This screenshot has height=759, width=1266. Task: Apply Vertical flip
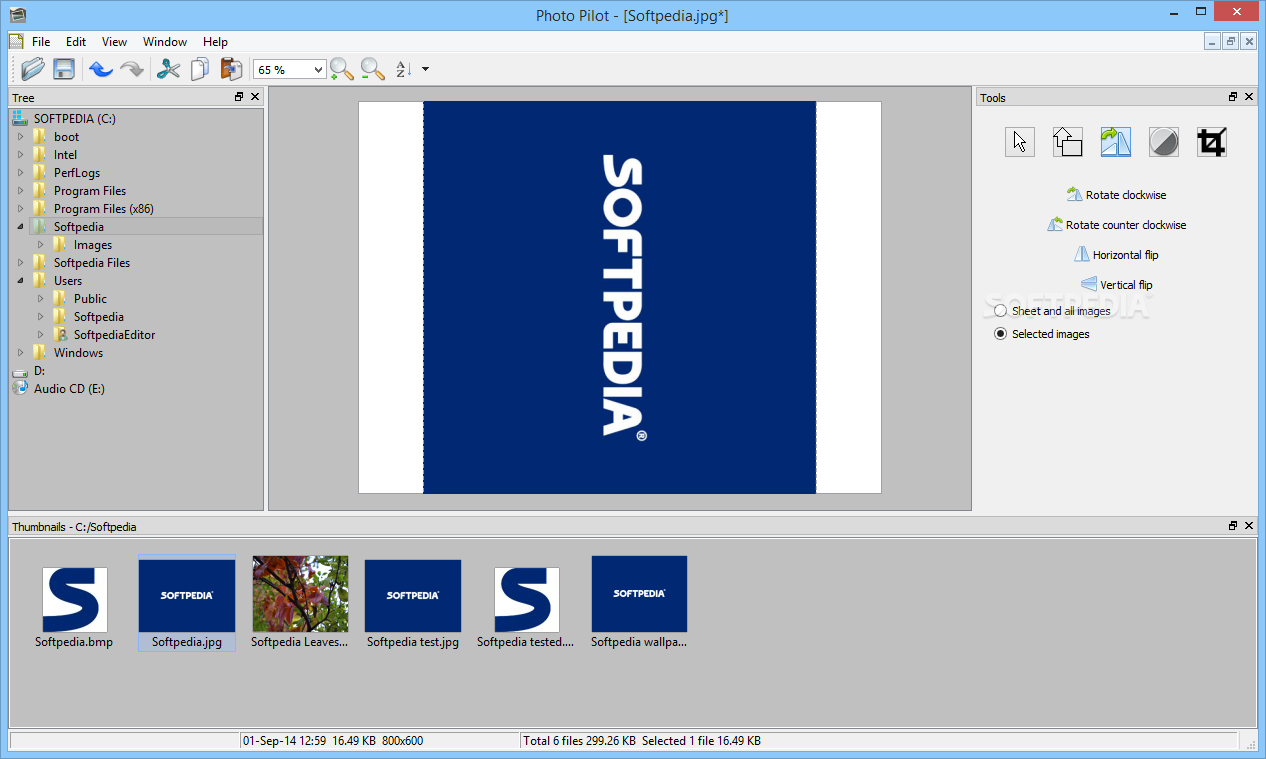click(x=1116, y=285)
